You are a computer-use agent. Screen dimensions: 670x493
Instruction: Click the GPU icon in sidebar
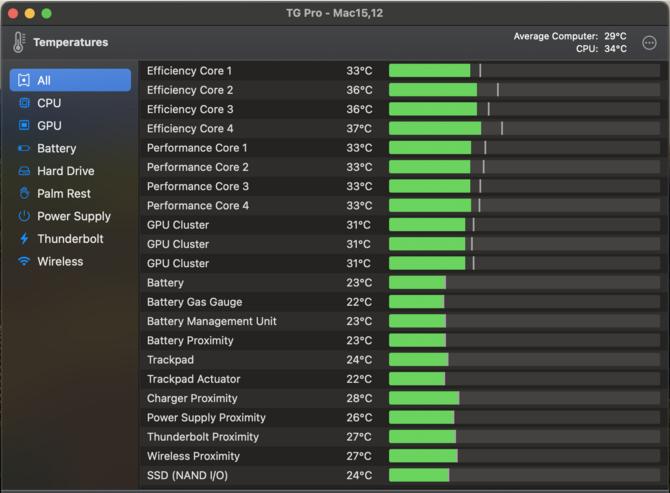coord(24,126)
